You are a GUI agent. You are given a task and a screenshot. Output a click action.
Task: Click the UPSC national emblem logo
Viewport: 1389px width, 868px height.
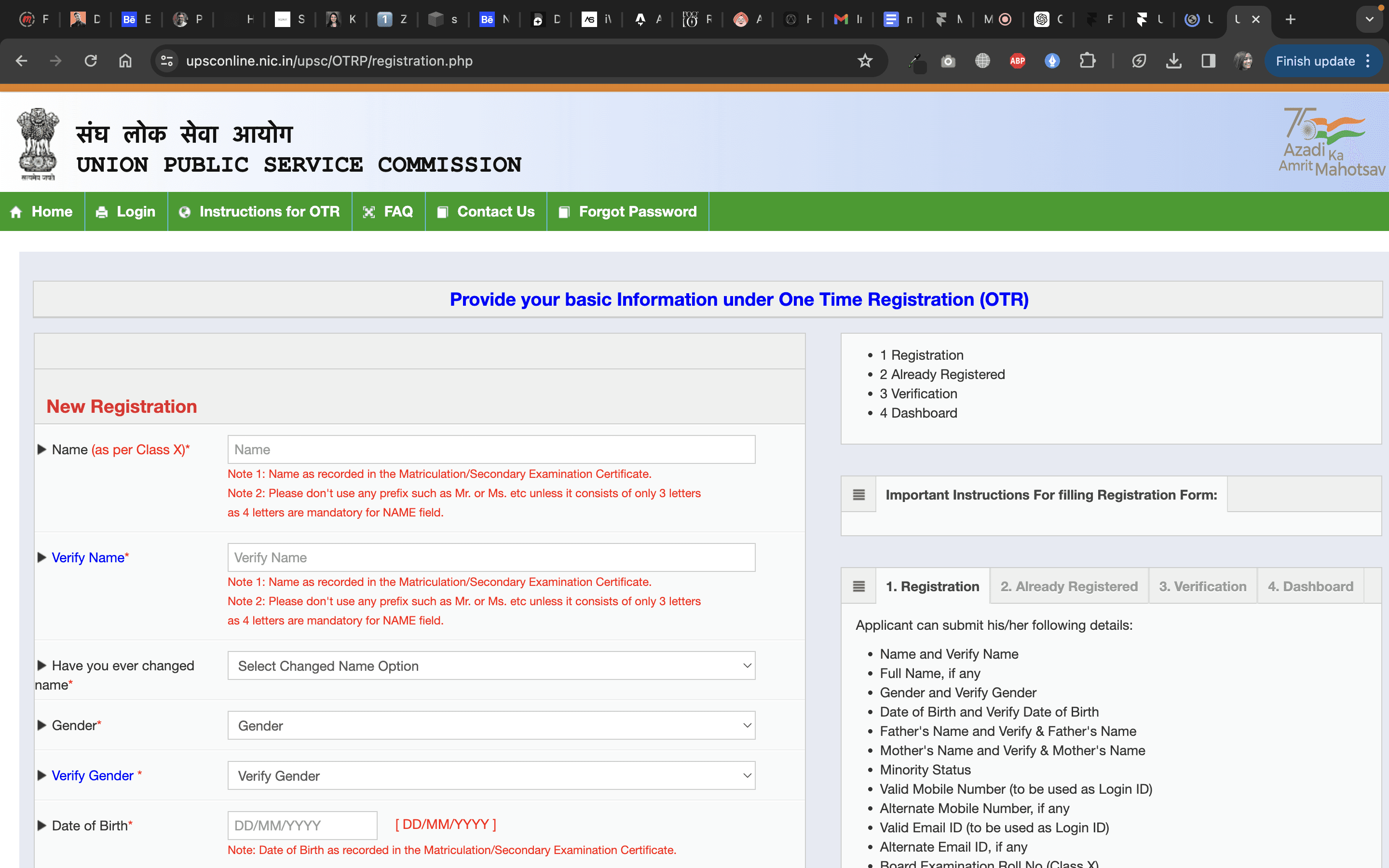click(x=38, y=144)
